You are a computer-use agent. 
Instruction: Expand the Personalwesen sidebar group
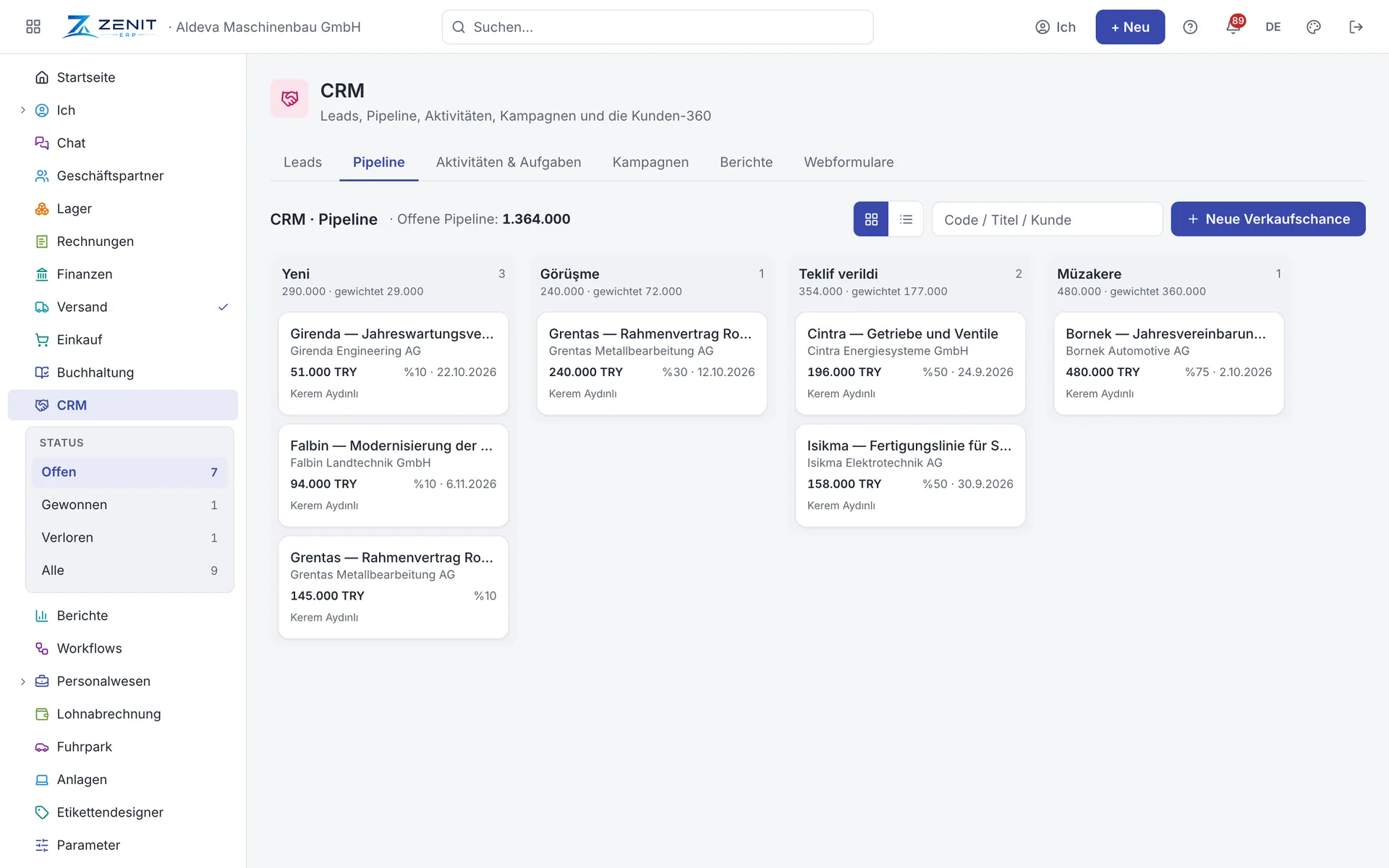[x=22, y=681]
